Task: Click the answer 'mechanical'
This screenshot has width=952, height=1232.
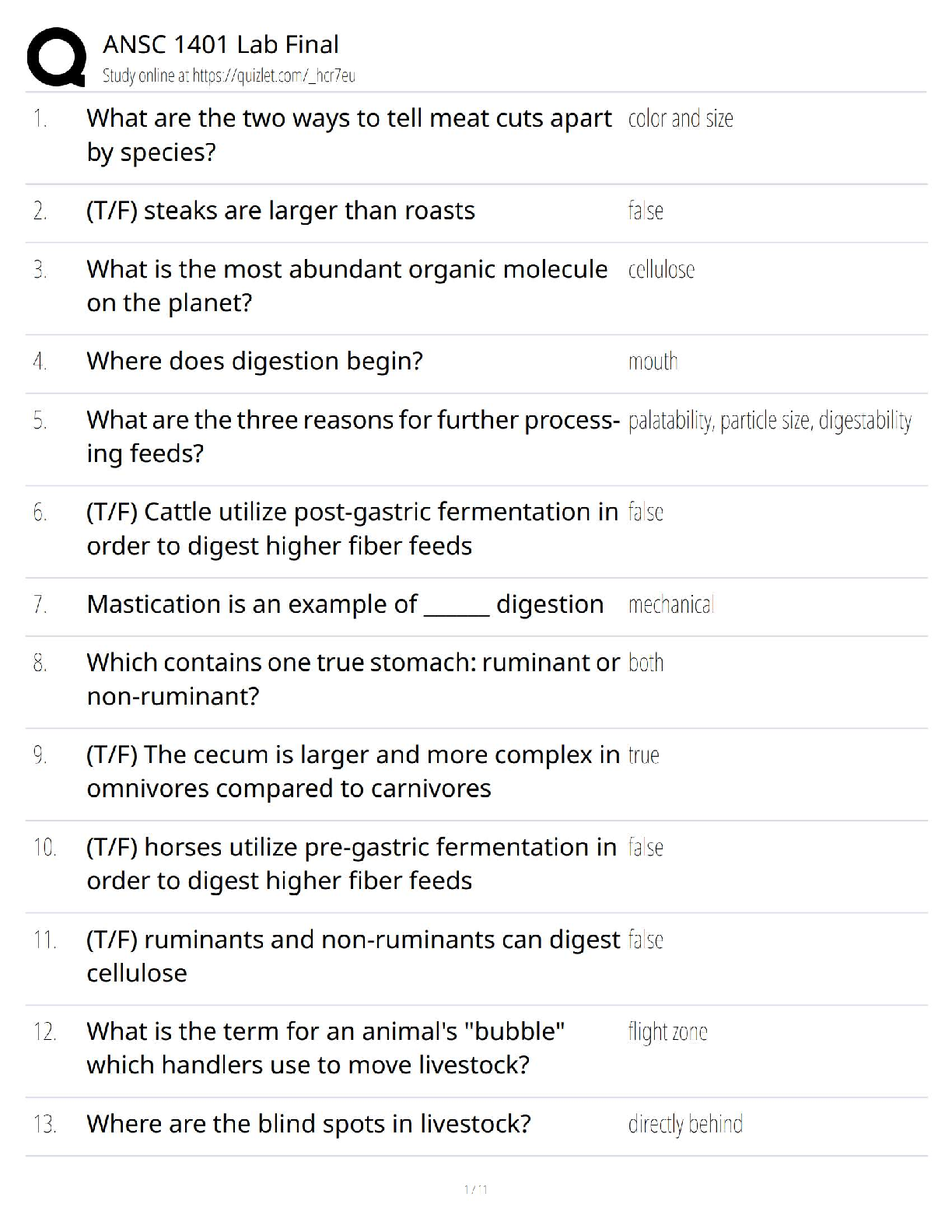Action: pyautogui.click(x=670, y=604)
